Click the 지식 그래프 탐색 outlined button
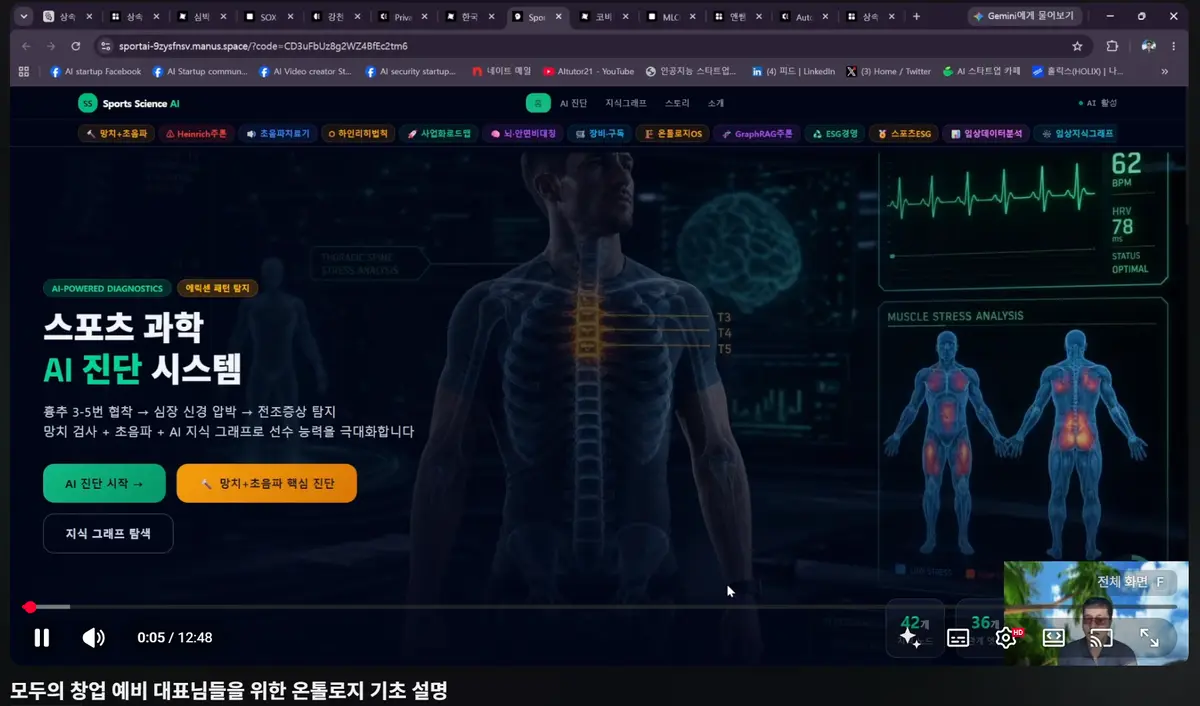Image resolution: width=1200 pixels, height=706 pixels. coord(108,533)
